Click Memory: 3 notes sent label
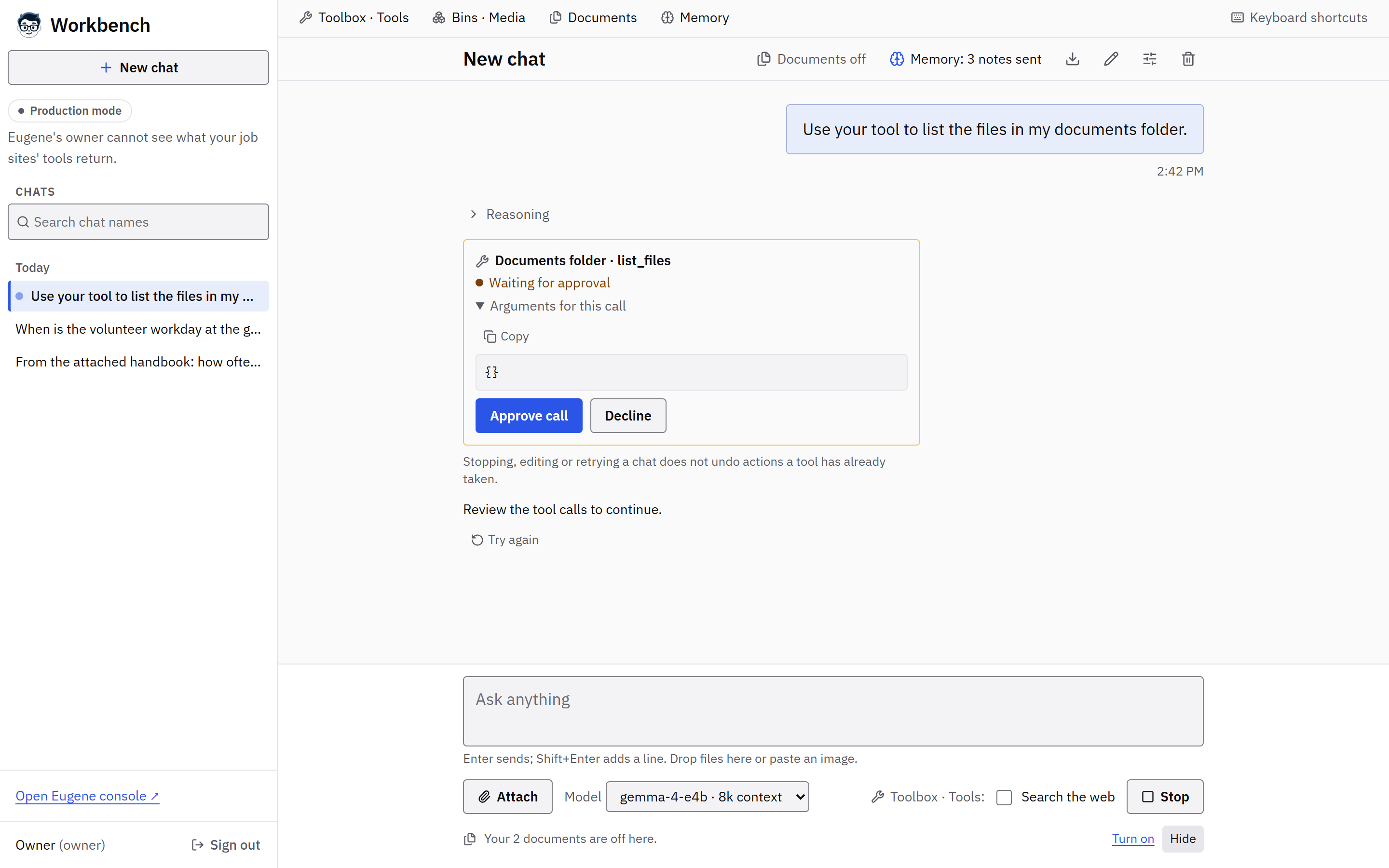Image resolution: width=1389 pixels, height=868 pixels. pos(975,59)
